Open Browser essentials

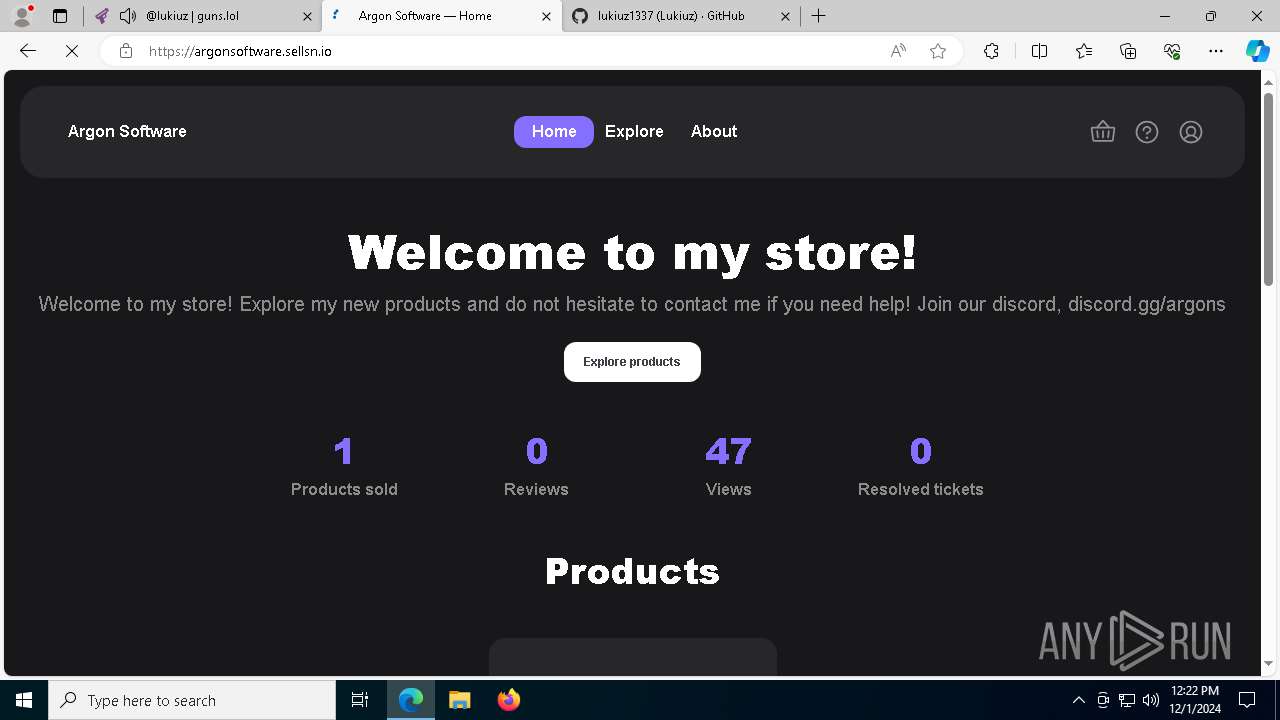tap(1172, 51)
